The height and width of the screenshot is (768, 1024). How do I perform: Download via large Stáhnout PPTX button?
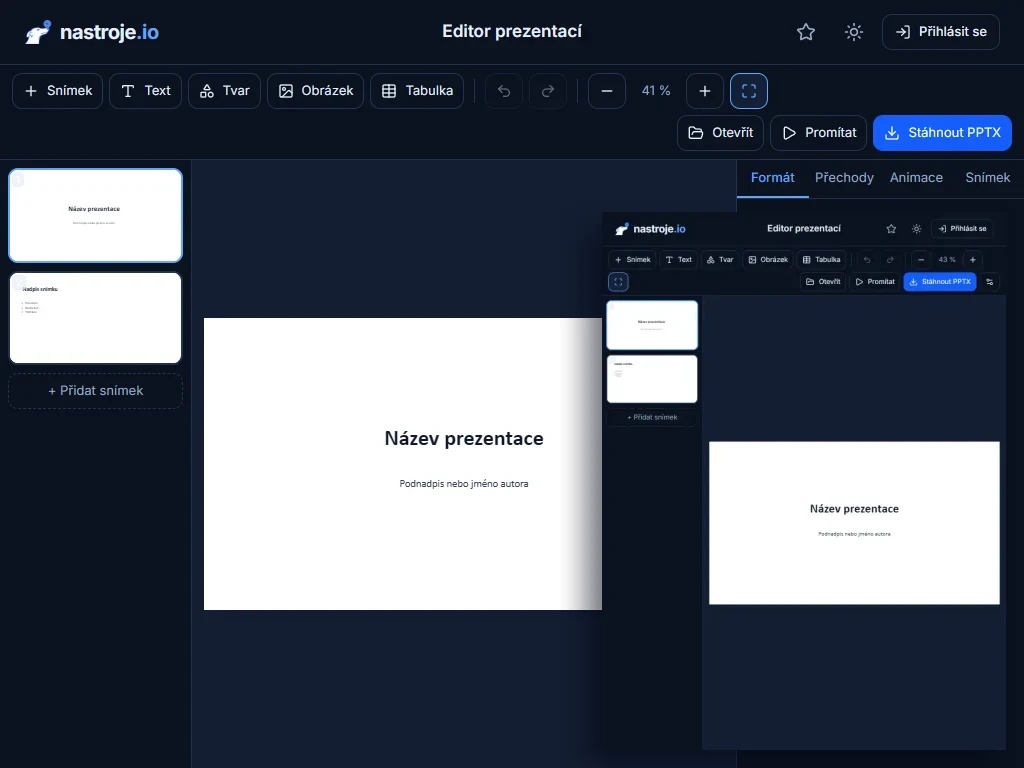pos(942,133)
